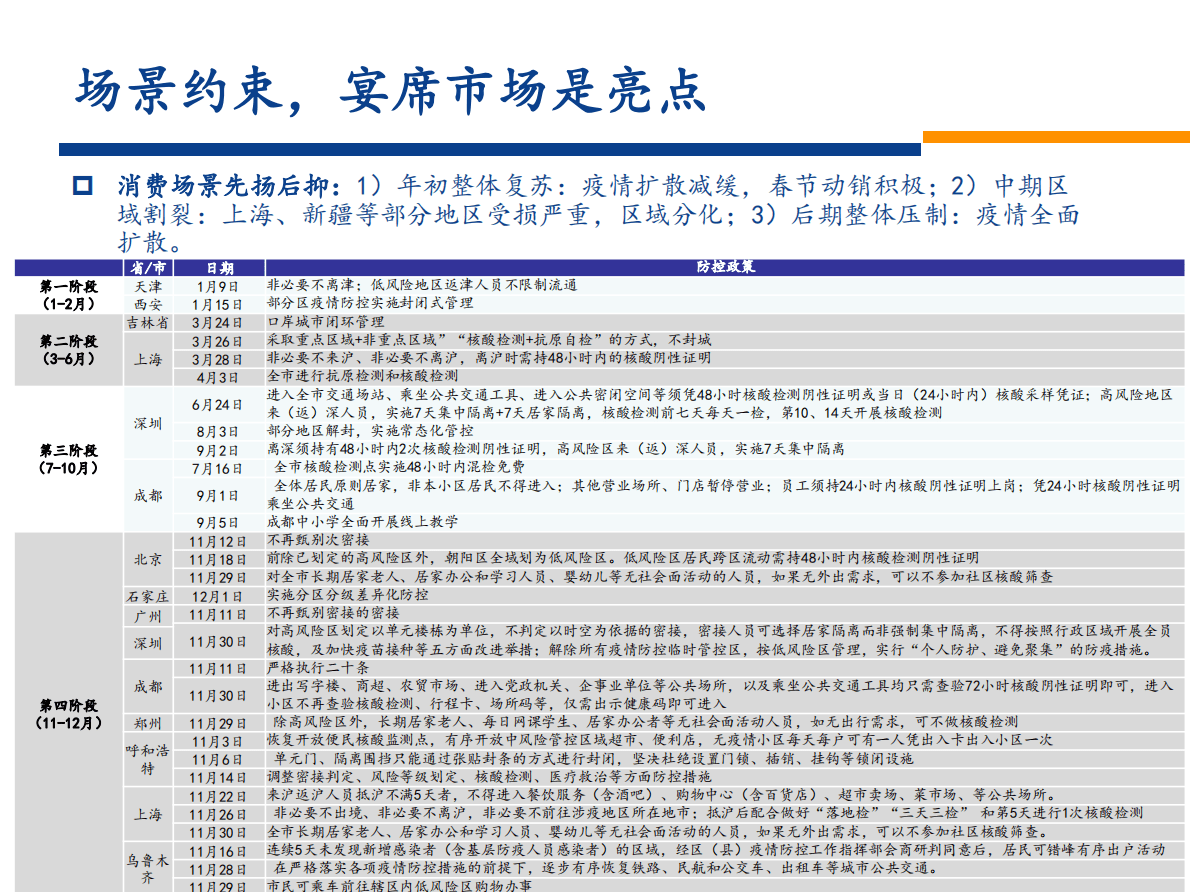Click the 呼和浩特 city cell
1190x892 pixels.
tap(148, 759)
